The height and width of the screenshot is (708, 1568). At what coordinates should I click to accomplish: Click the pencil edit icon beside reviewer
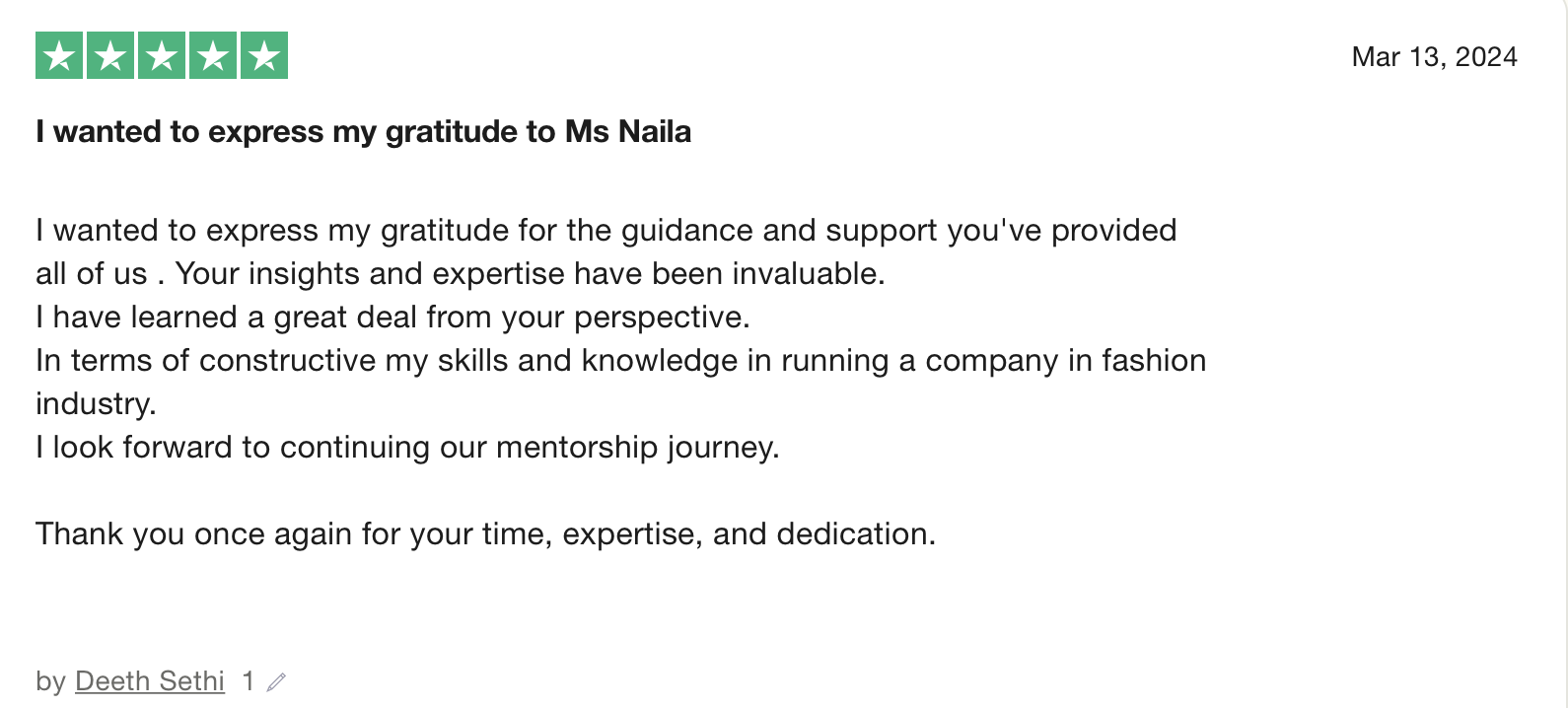pyautogui.click(x=277, y=681)
